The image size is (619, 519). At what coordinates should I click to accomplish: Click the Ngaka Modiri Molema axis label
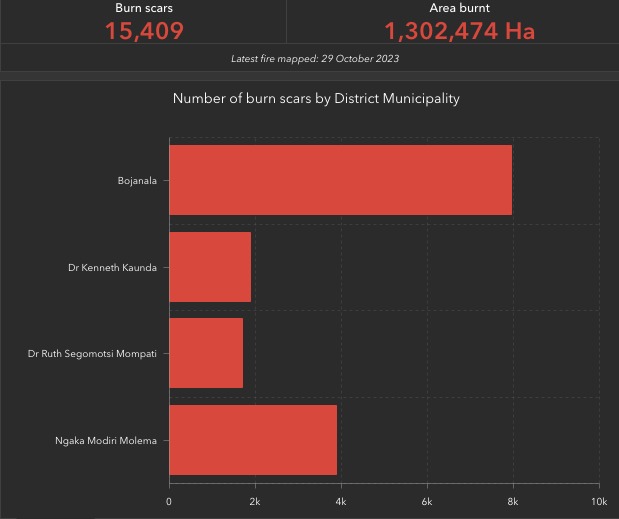pyautogui.click(x=106, y=440)
